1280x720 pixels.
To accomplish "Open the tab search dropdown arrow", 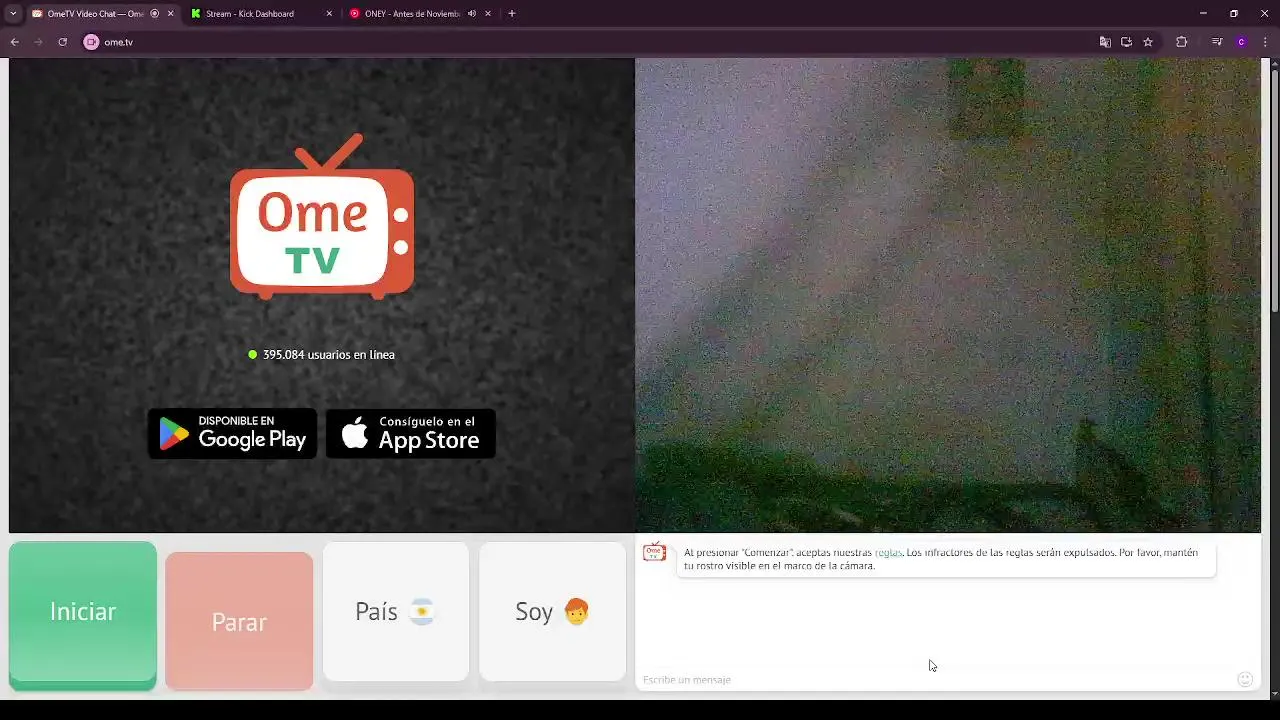I will pos(13,14).
